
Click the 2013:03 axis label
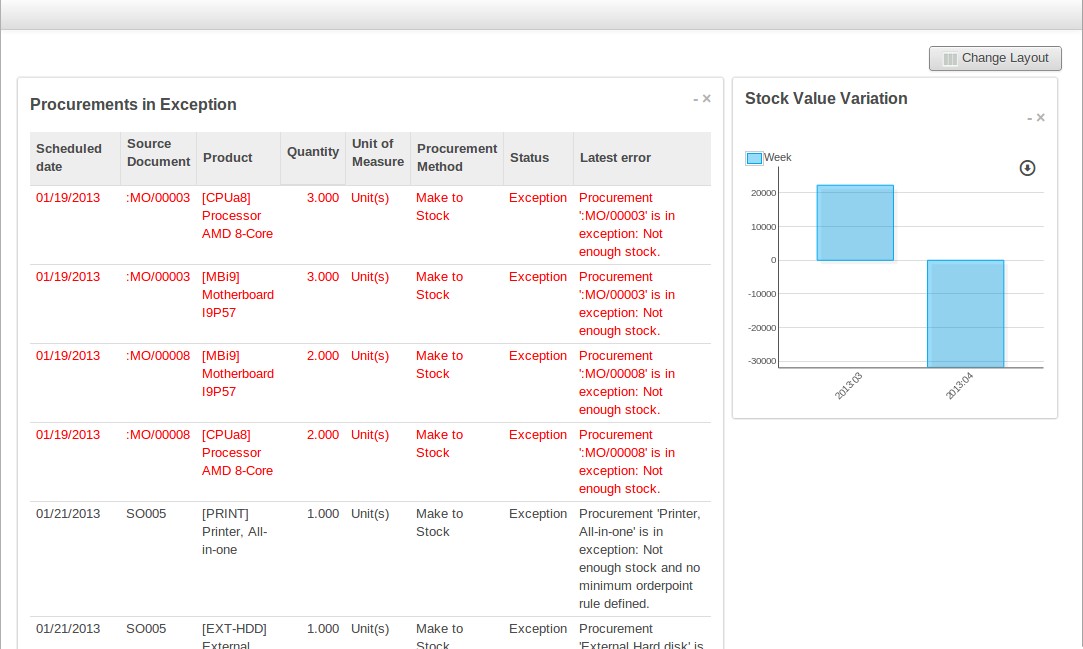[848, 385]
